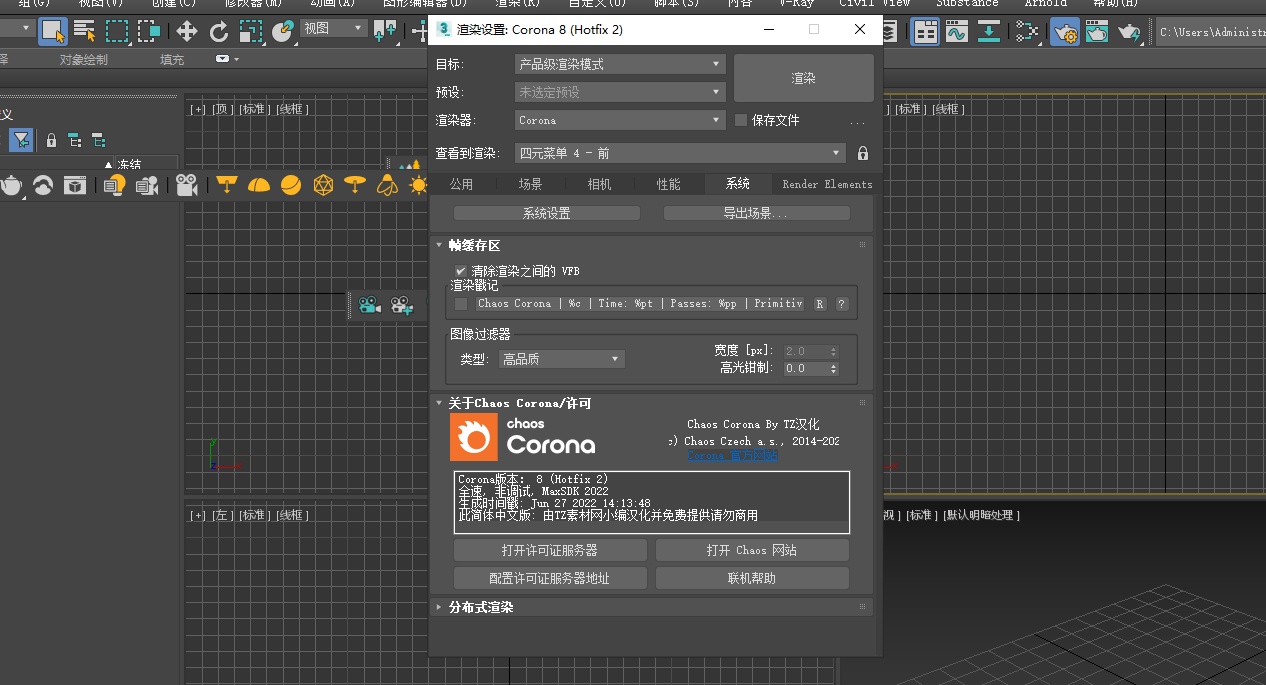Open Render Setup teapot-gear icon
The width and height of the screenshot is (1266, 685).
pyautogui.click(x=1065, y=32)
